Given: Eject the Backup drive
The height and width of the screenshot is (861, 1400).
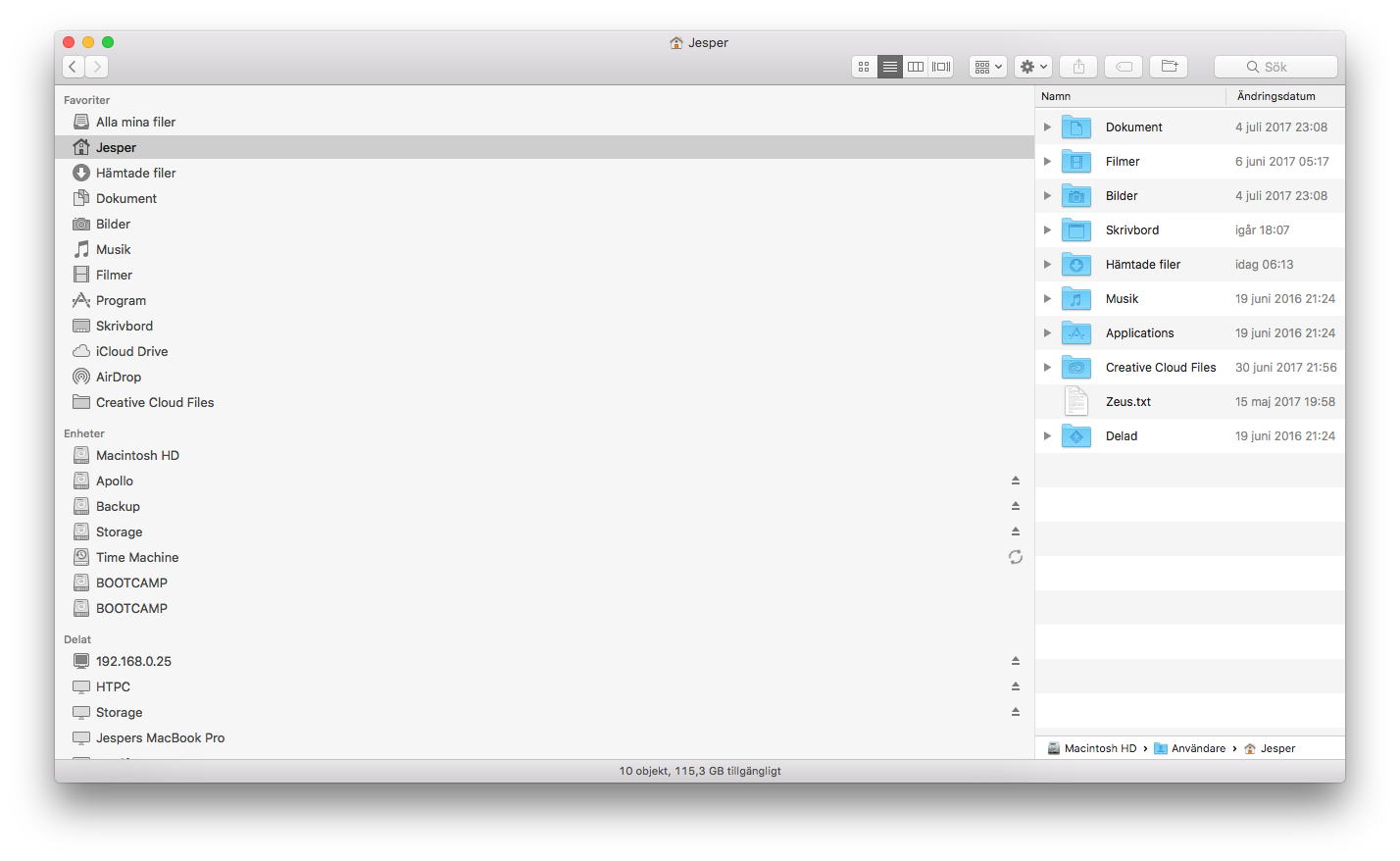Looking at the screenshot, I should pos(1016,506).
